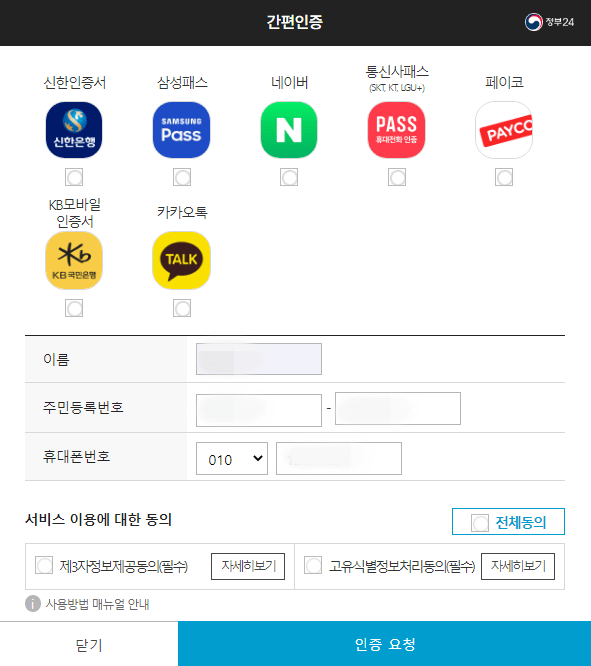The height and width of the screenshot is (666, 591).
Task: Select the KB Kookmin Bank certificate icon
Action: coord(74,260)
